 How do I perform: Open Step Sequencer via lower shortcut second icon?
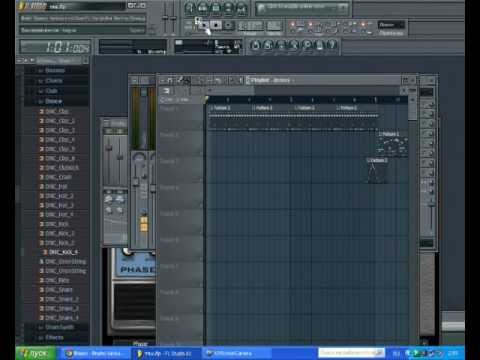point(268,45)
